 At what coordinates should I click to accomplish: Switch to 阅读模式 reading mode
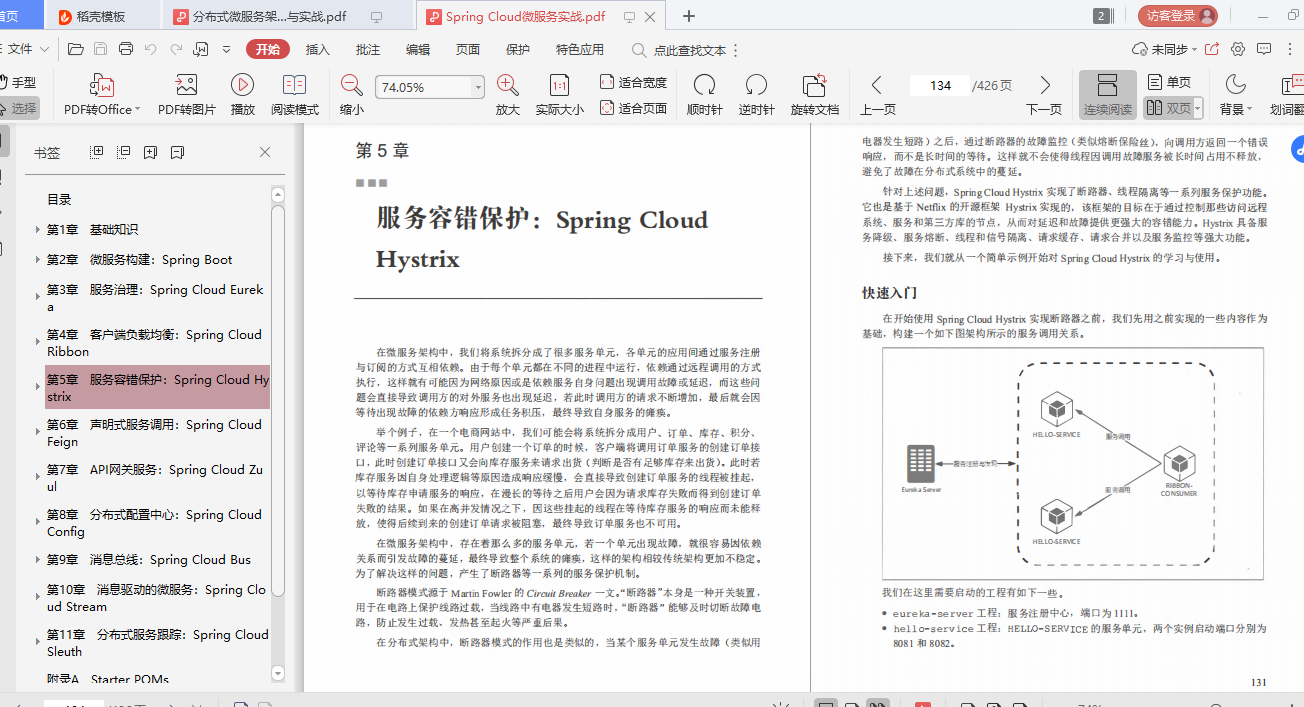click(295, 96)
